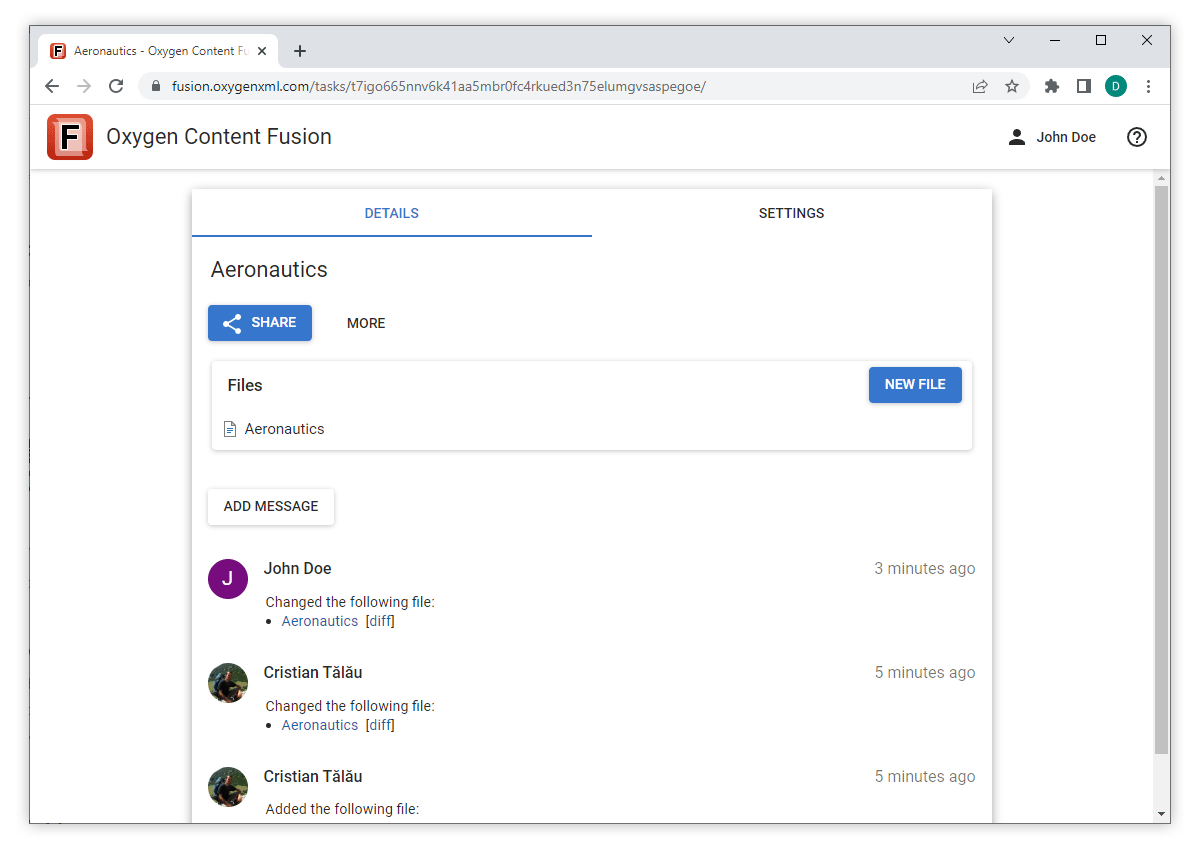Switch to the Settings tab
This screenshot has width=1200, height=850.
[792, 213]
